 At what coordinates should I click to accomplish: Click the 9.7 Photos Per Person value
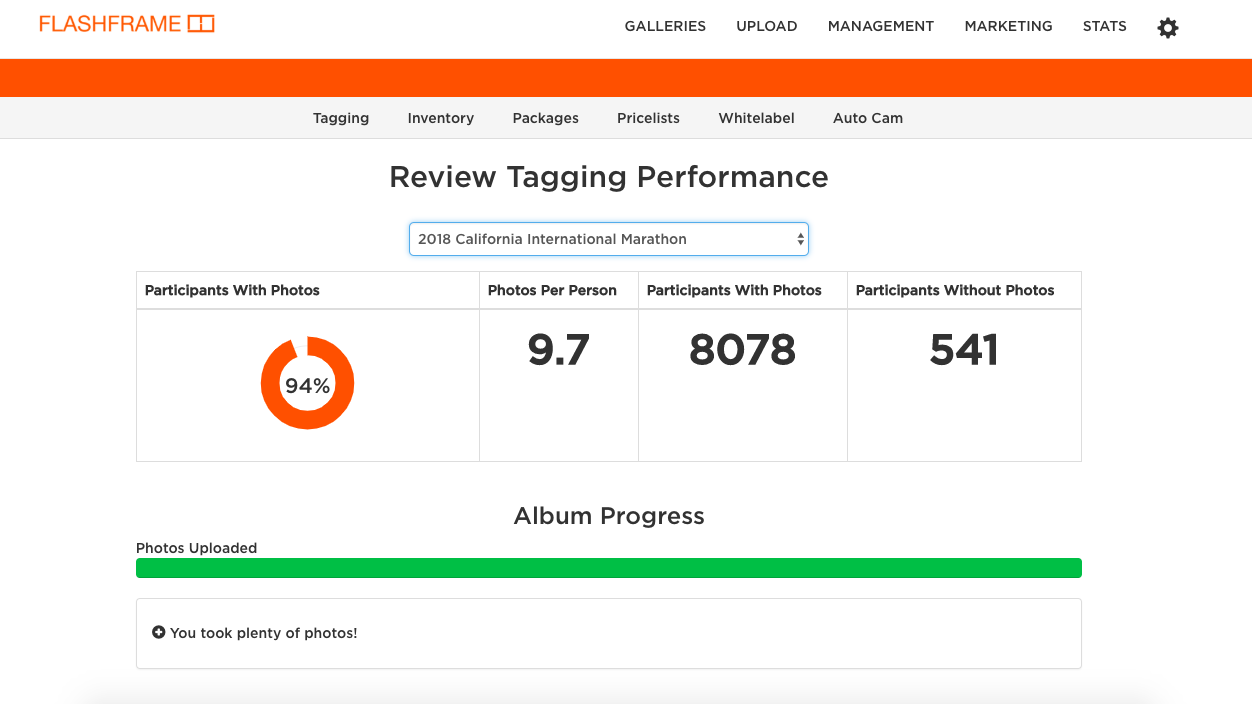(558, 350)
